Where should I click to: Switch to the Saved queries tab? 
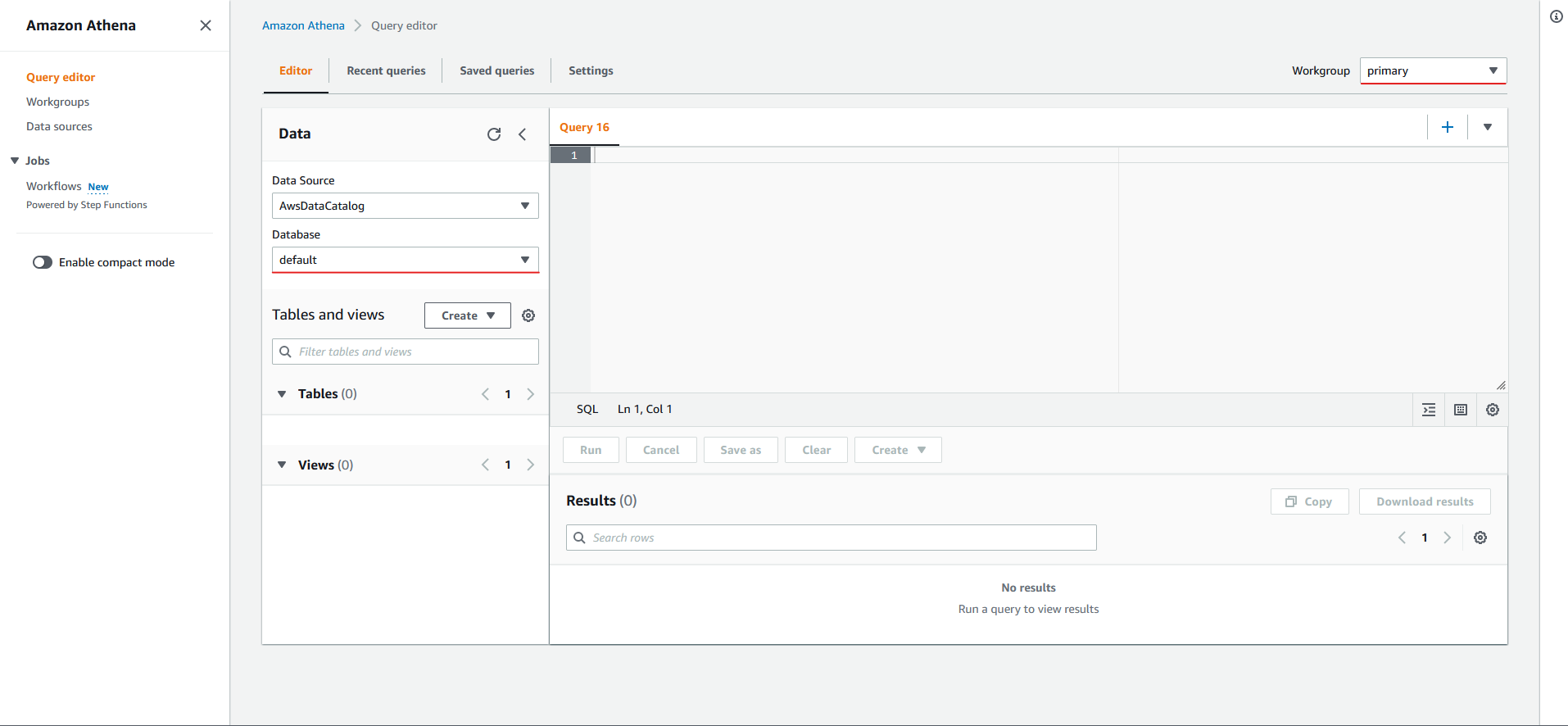pos(497,70)
